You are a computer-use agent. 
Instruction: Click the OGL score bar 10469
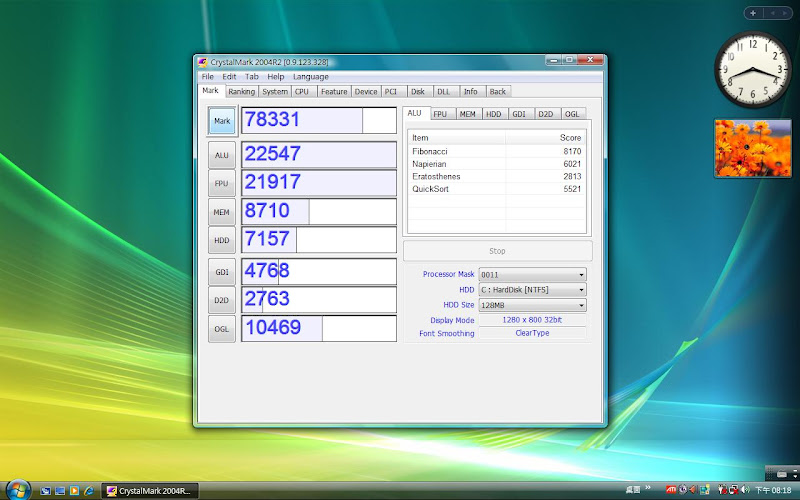point(319,329)
